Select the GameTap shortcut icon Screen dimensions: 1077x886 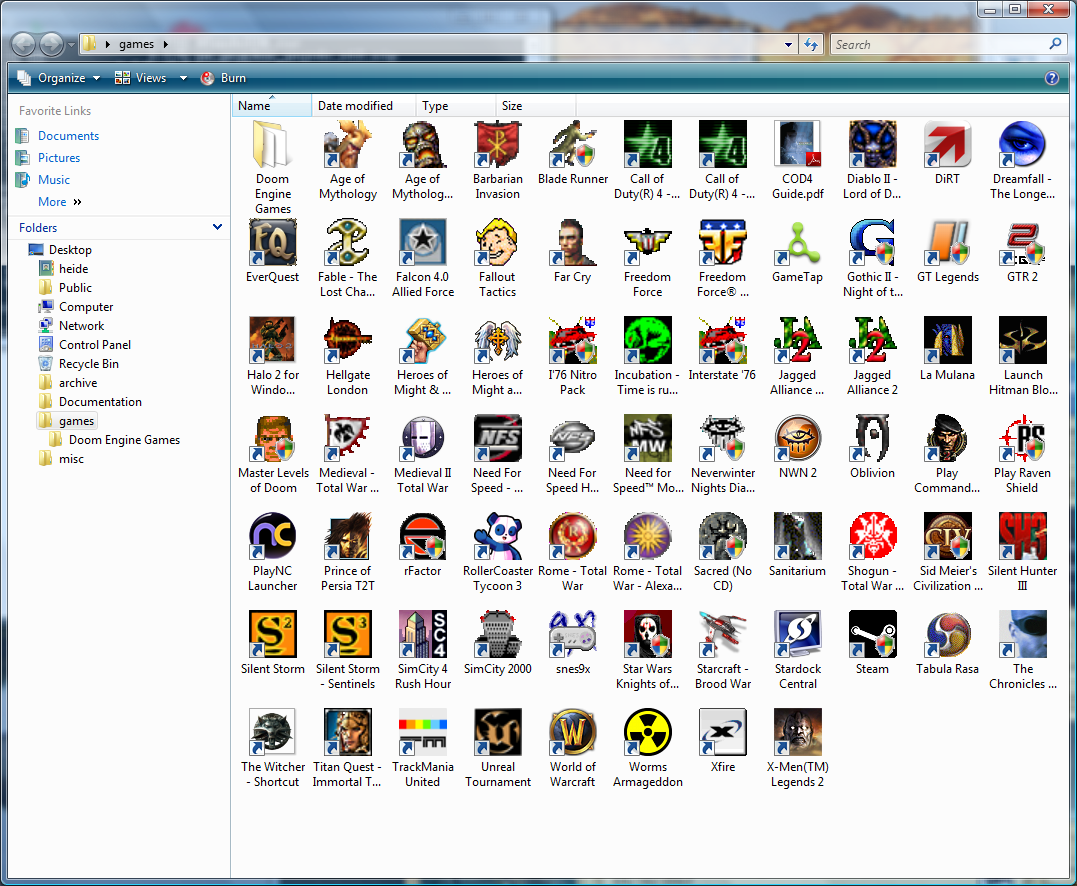tap(797, 242)
